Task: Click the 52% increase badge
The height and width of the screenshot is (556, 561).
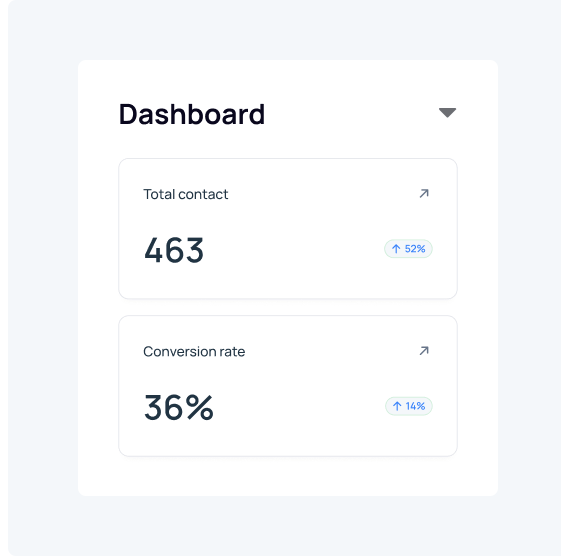Action: click(x=408, y=249)
